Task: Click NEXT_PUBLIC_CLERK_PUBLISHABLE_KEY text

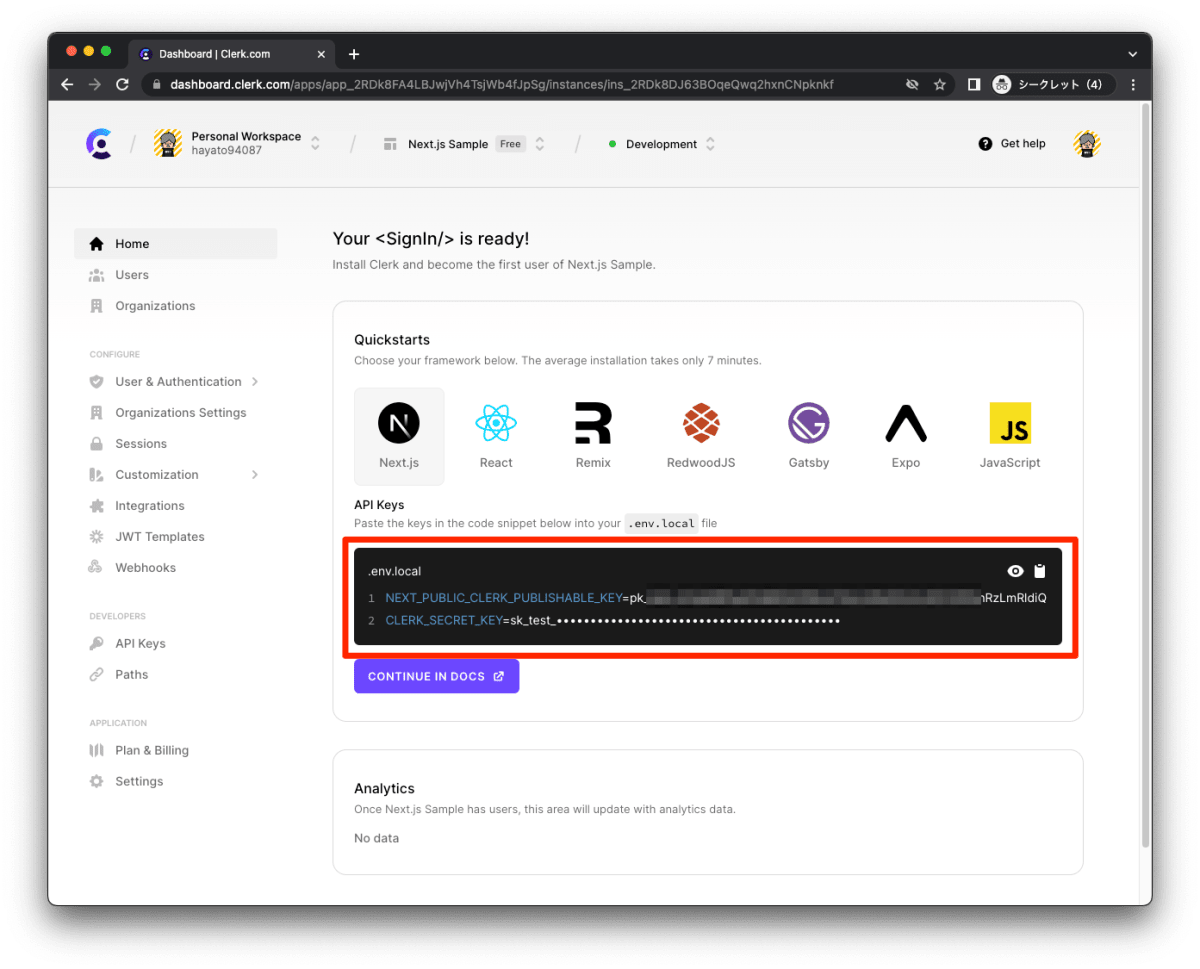Action: pyautogui.click(x=503, y=598)
